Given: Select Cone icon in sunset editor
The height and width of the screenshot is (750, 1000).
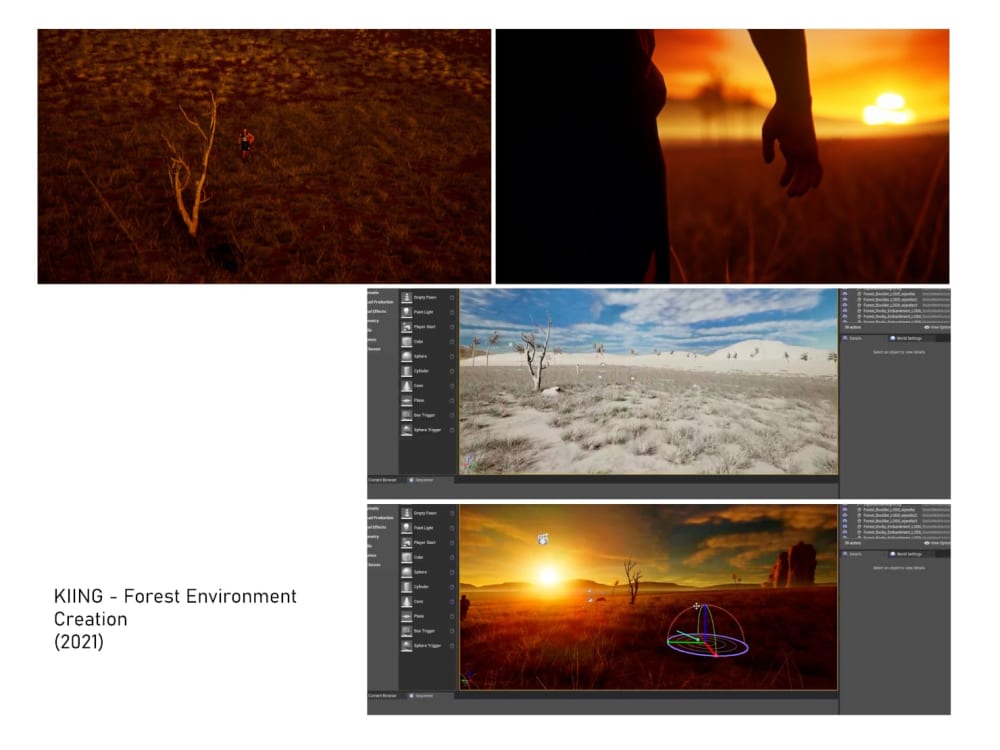Looking at the screenshot, I should pos(406,601).
